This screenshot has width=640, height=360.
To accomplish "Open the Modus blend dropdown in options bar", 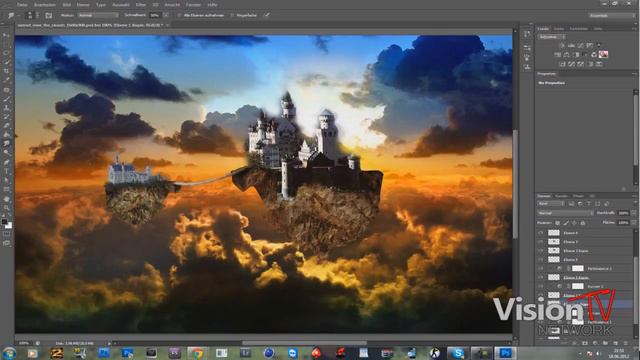I will (98, 15).
